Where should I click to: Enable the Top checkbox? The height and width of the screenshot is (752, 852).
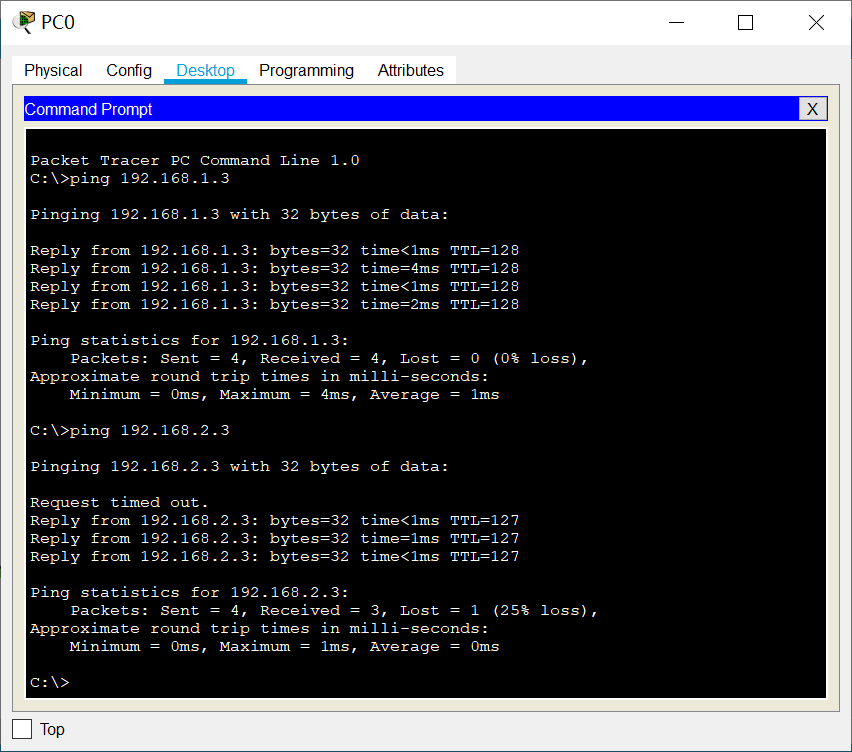coord(22,729)
